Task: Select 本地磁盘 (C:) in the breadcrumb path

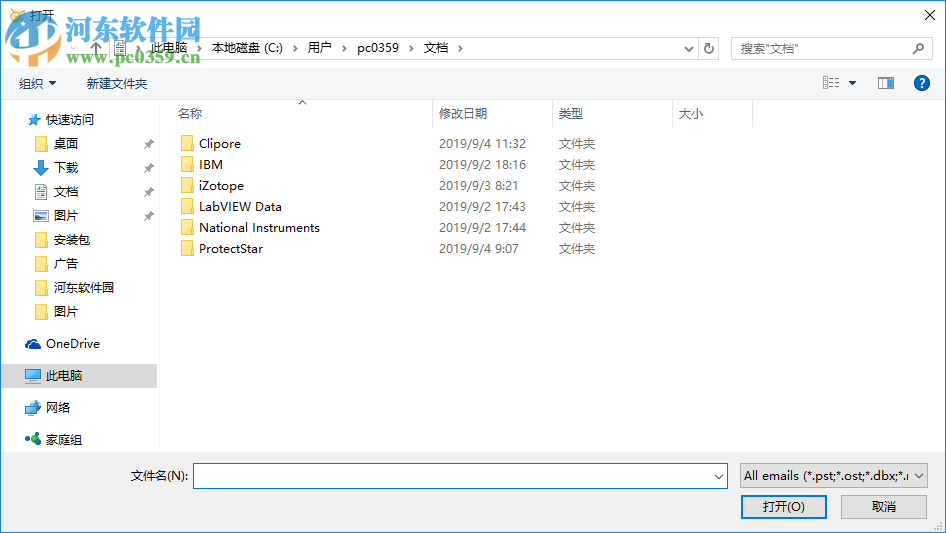Action: click(x=247, y=48)
